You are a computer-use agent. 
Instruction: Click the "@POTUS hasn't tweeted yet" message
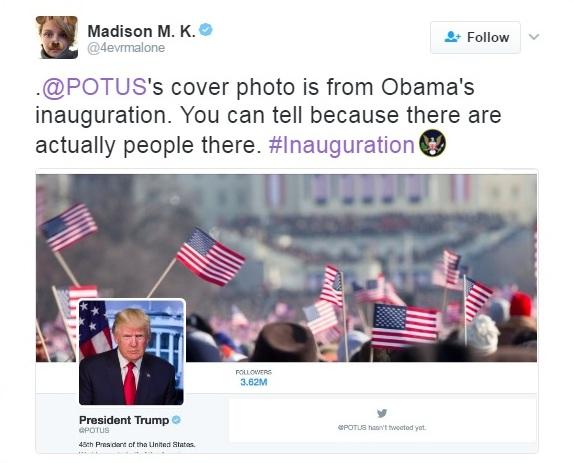[x=382, y=428]
